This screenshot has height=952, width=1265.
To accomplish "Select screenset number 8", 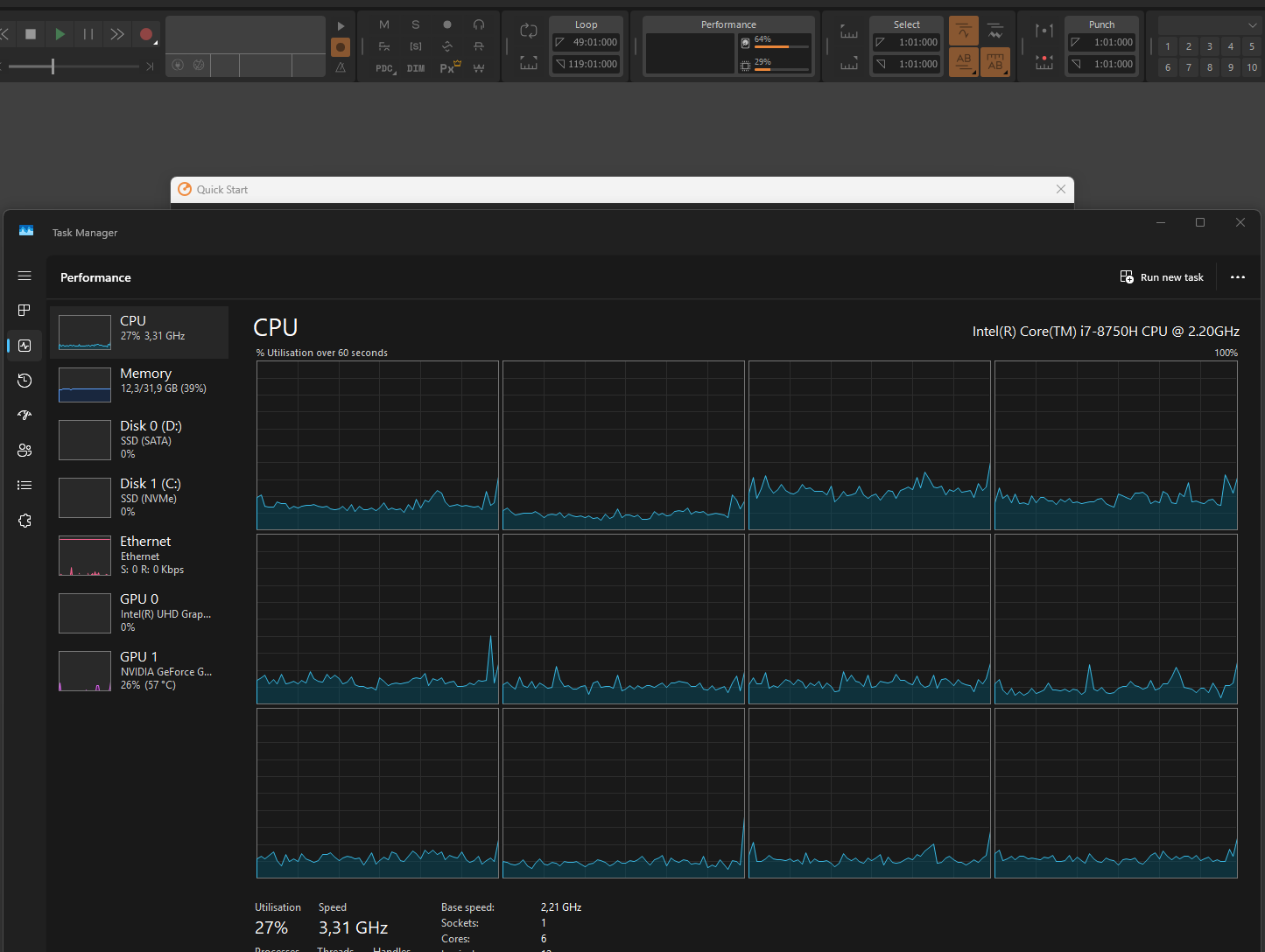I will tap(1210, 67).
